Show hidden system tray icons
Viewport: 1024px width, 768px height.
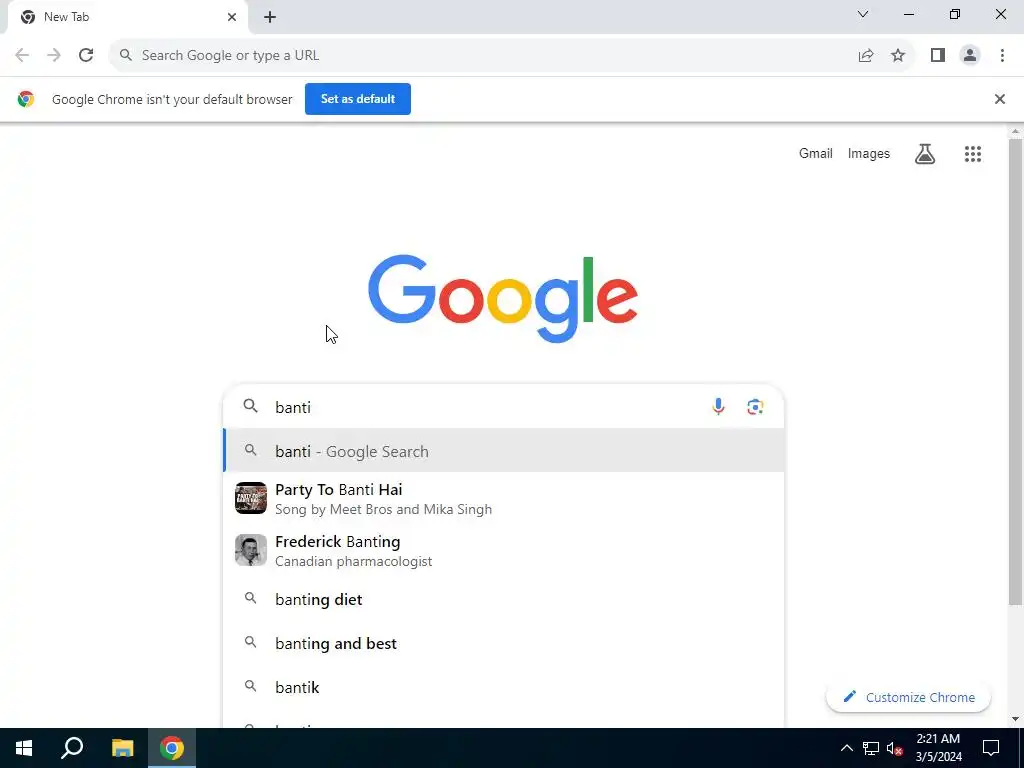pyautogui.click(x=846, y=748)
